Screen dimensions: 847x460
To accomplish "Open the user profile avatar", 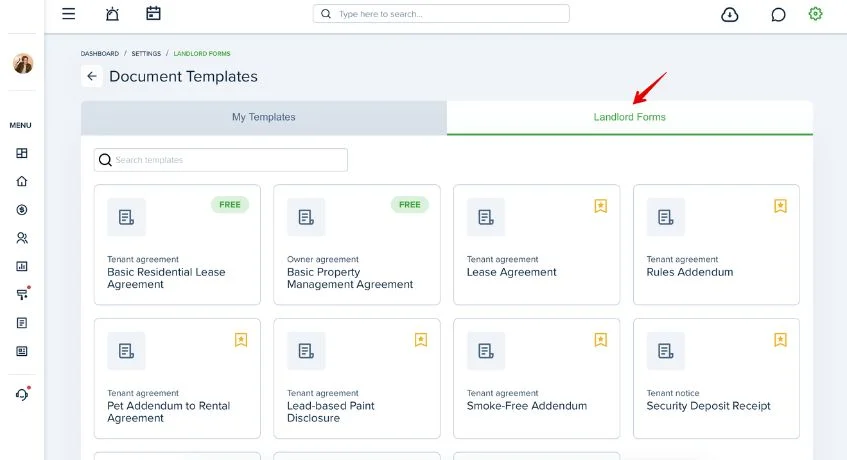I will click(23, 63).
